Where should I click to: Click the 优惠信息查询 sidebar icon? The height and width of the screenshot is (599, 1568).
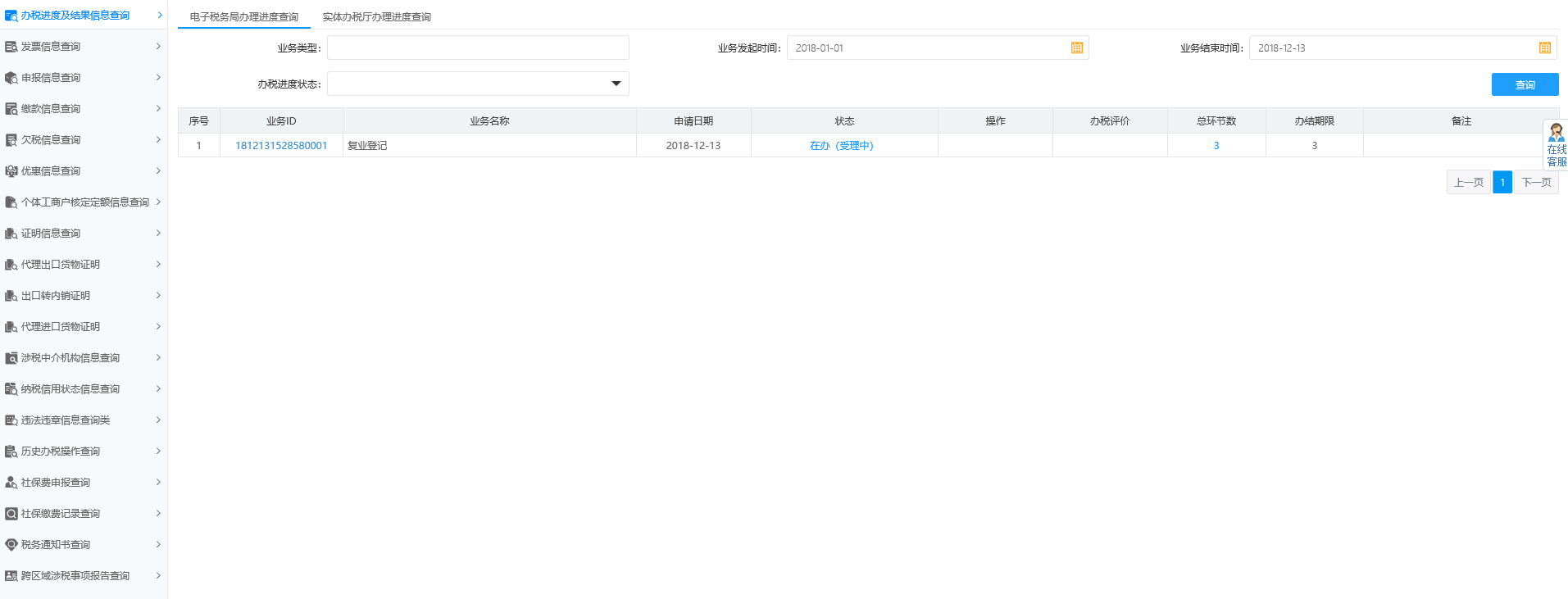click(x=11, y=171)
